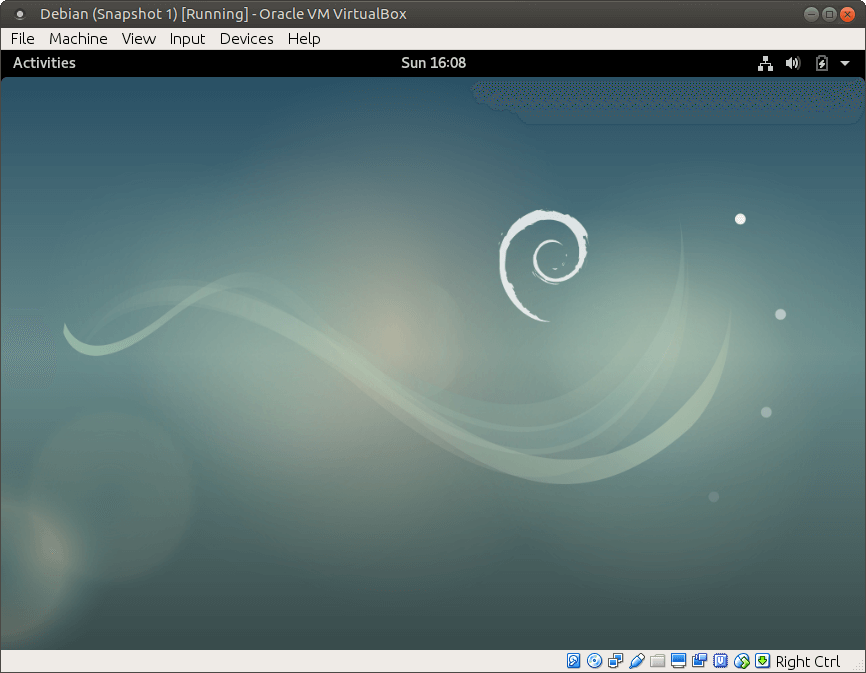The width and height of the screenshot is (866, 673).
Task: Click the display monitor status icon
Action: (x=678, y=661)
